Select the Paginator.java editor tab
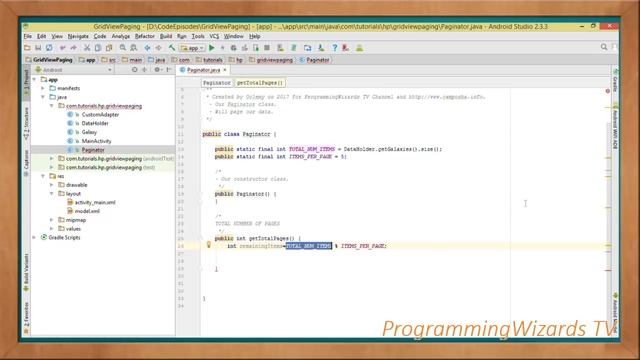 (x=203, y=70)
